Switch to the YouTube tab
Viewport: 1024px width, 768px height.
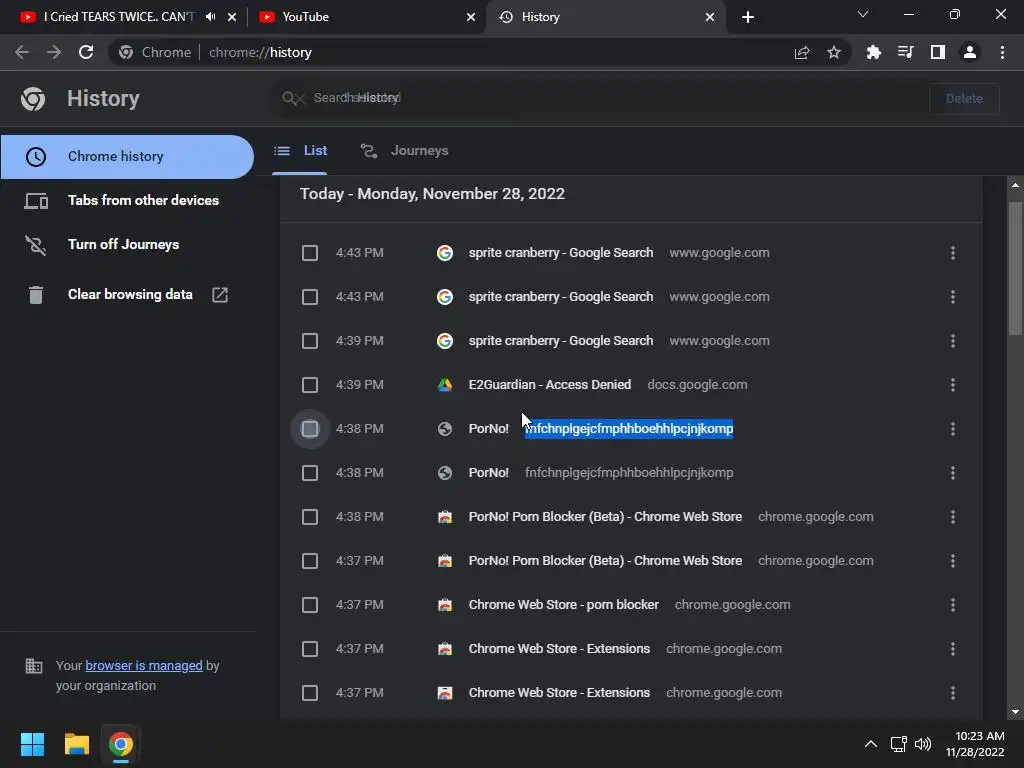[x=366, y=17]
